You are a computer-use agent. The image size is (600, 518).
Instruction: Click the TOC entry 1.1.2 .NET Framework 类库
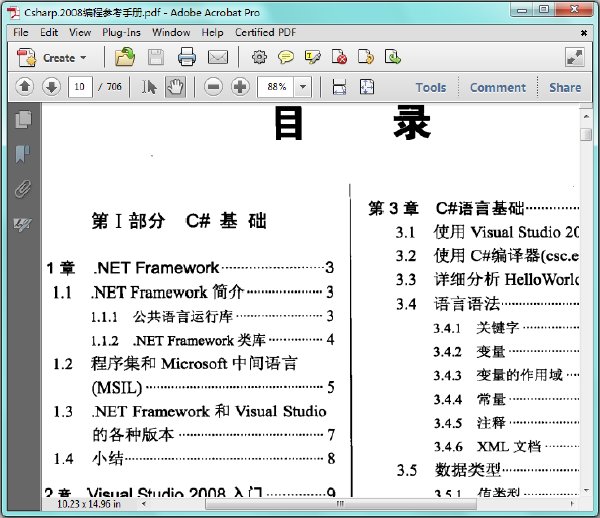tap(212, 340)
